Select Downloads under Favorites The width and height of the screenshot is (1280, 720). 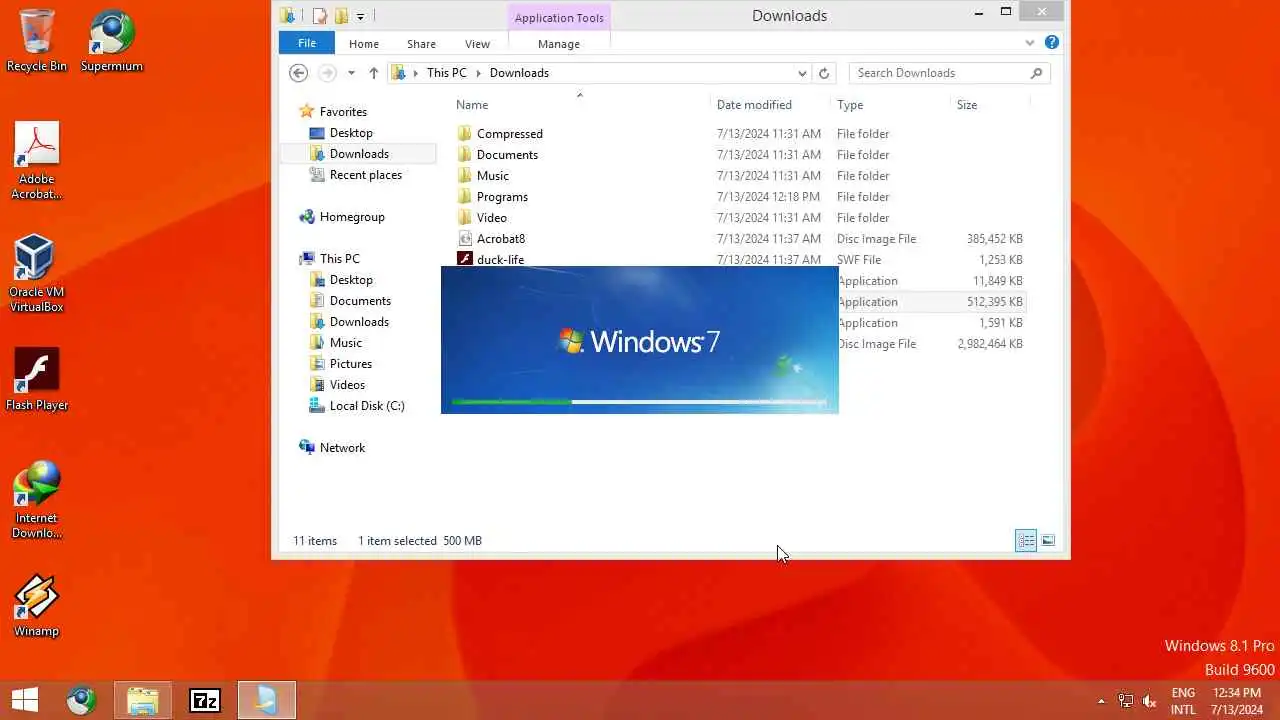359,154
